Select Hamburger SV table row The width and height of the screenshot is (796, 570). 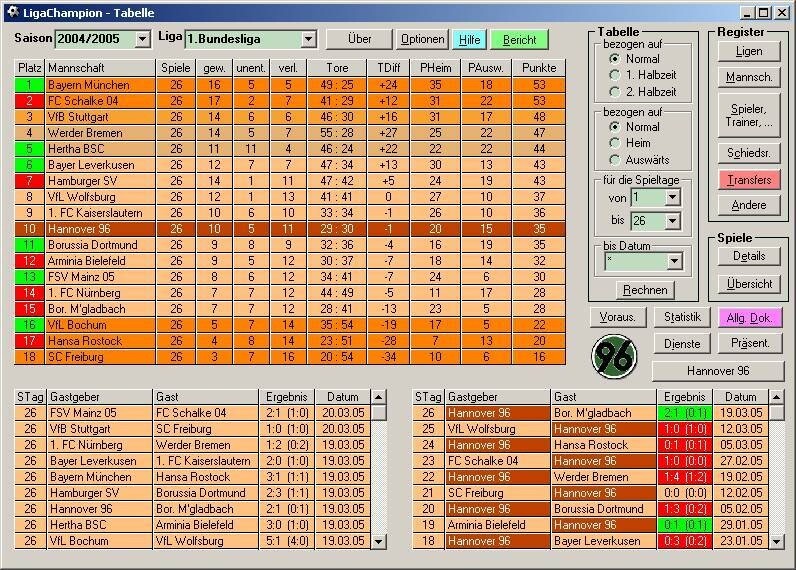[x=289, y=181]
